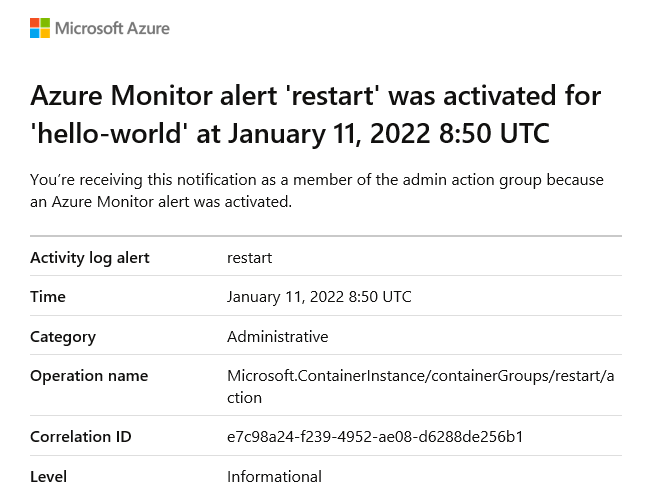The image size is (647, 482).
Task: Select the 'Correlation ID' row label
Action: pyautogui.click(x=81, y=437)
